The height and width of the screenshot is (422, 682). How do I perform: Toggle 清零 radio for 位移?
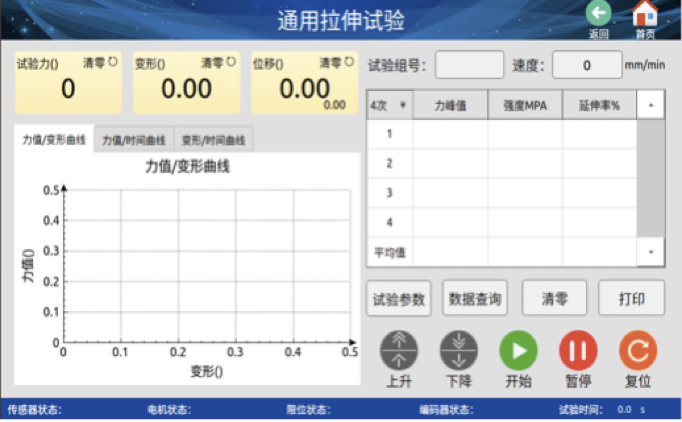point(349,62)
